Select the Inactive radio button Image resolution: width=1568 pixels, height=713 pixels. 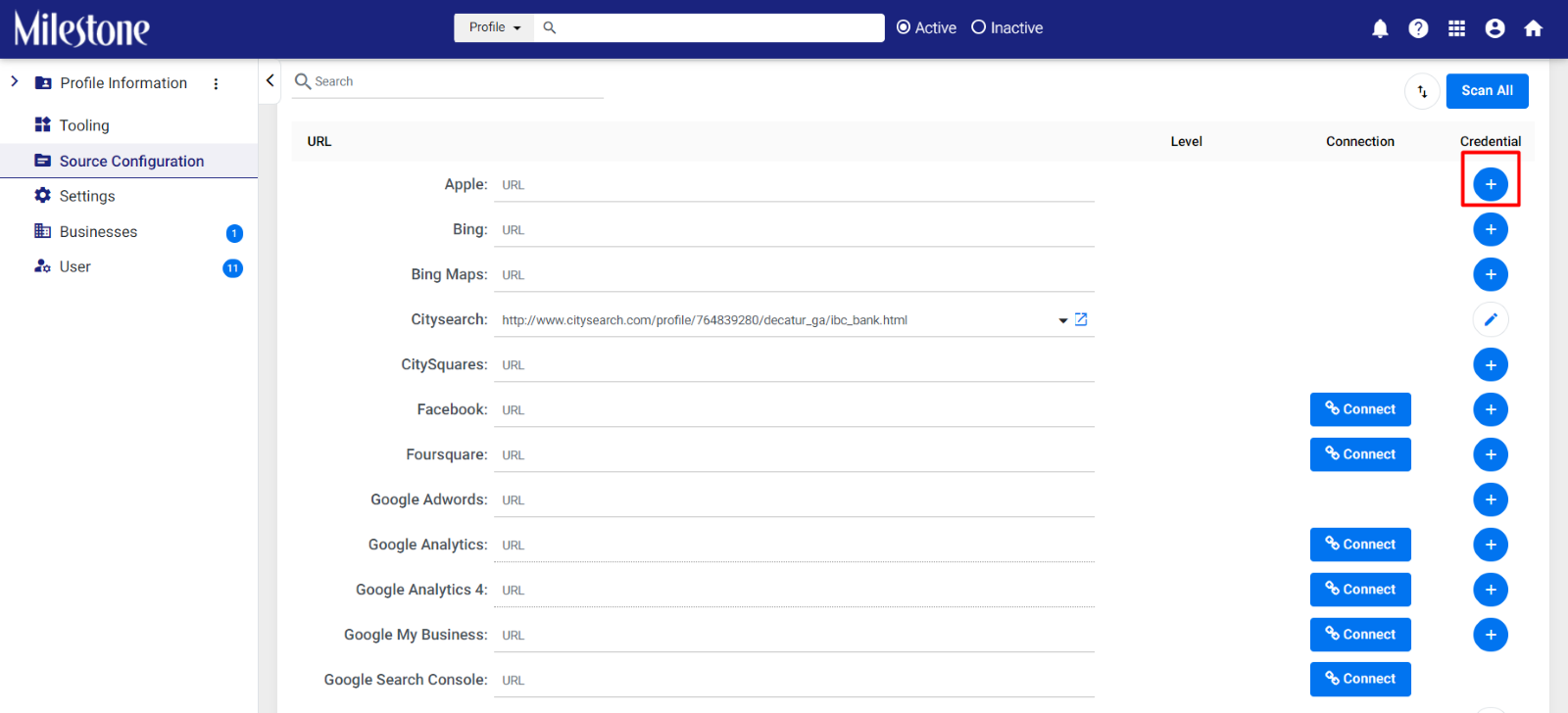[x=978, y=27]
